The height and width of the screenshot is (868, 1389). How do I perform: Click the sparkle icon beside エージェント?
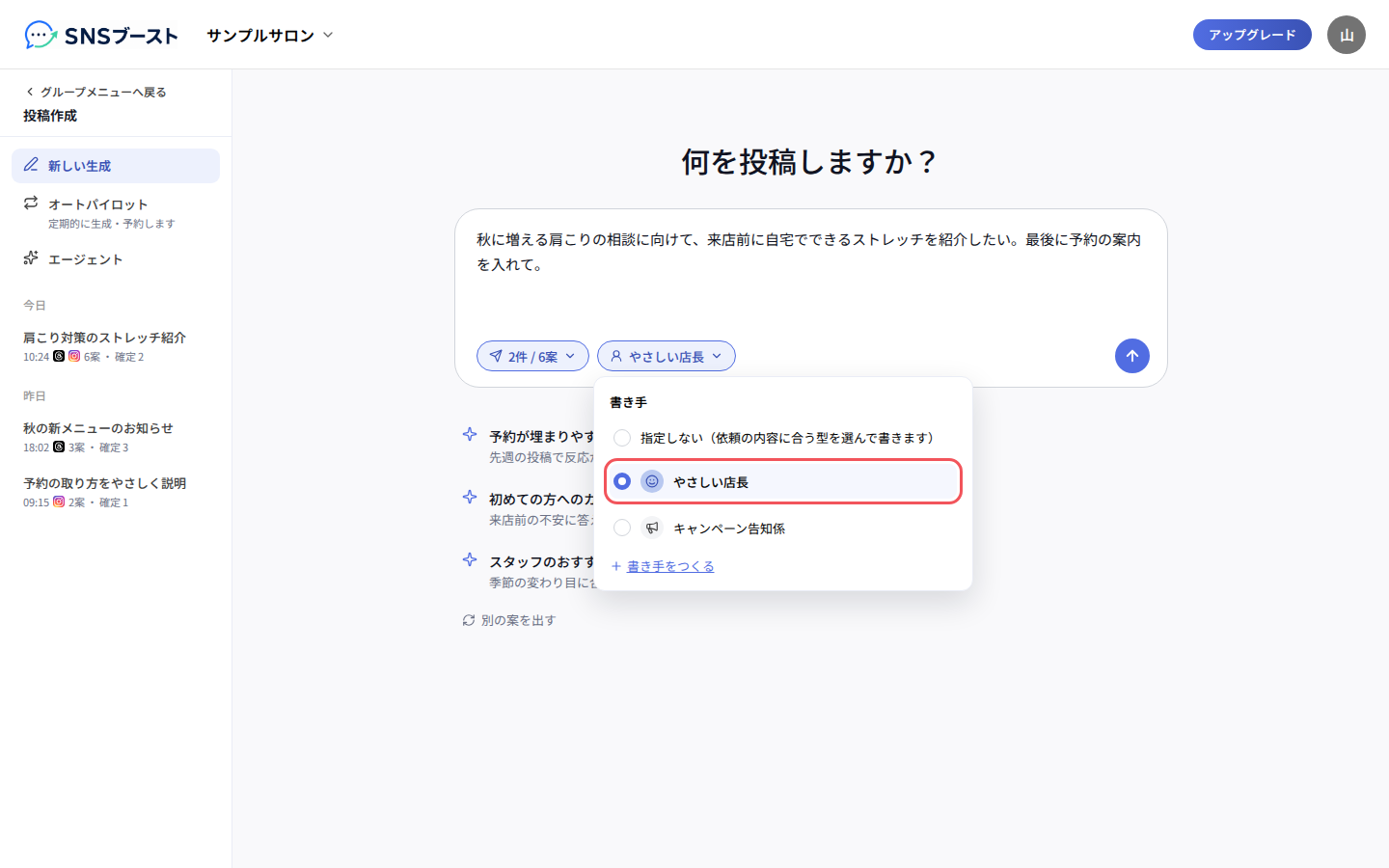(x=31, y=258)
